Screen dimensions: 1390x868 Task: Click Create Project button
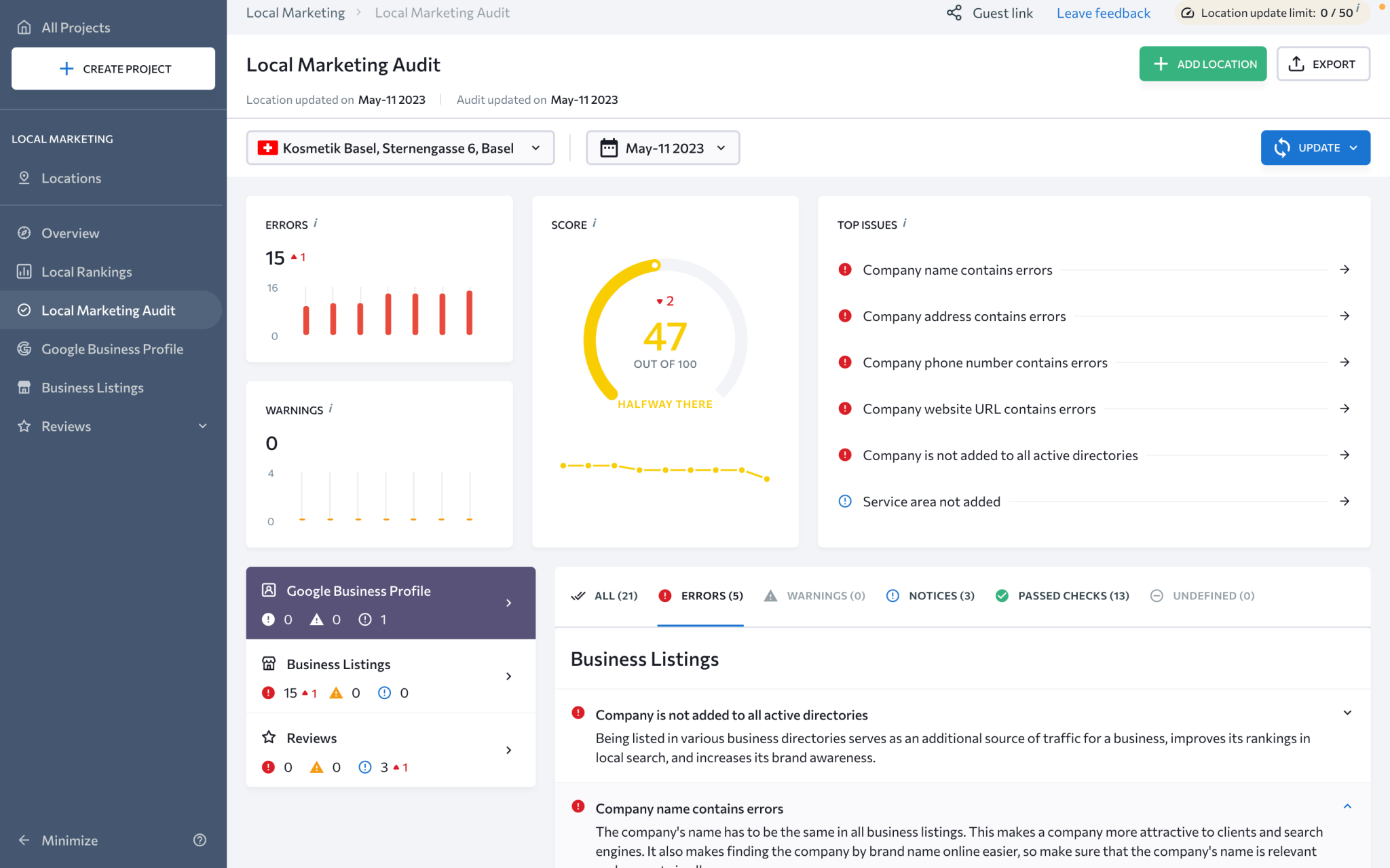[113, 68]
